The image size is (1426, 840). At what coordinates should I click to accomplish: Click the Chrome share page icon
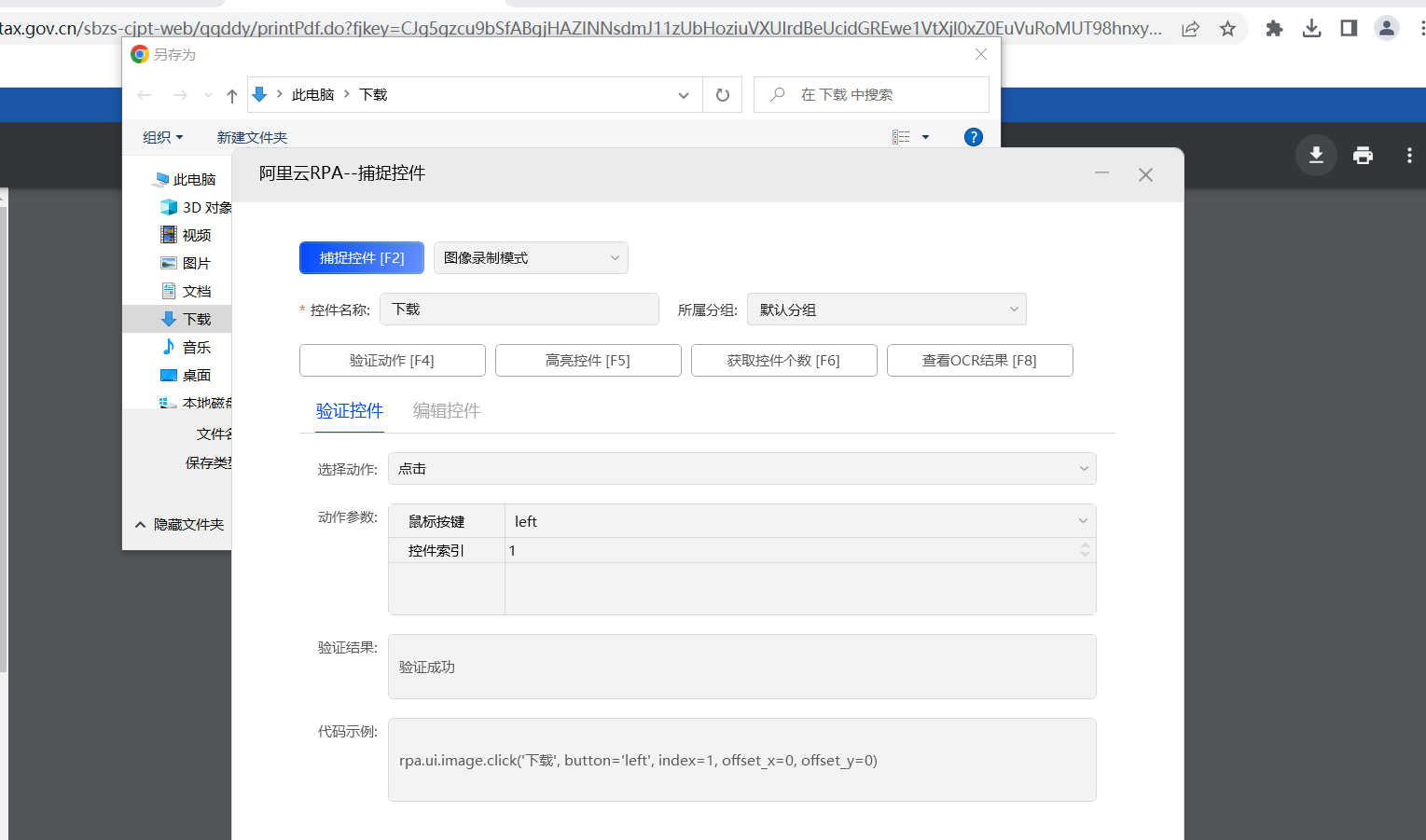coord(1190,29)
